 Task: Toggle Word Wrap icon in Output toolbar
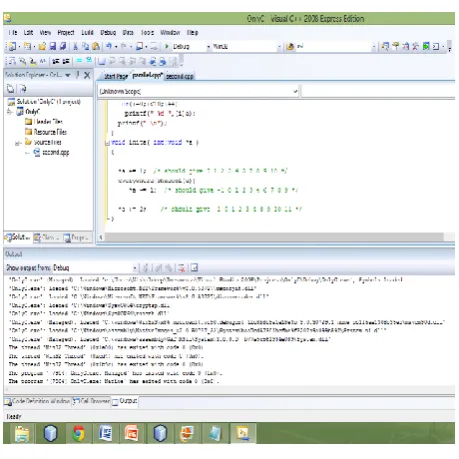tap(194, 268)
